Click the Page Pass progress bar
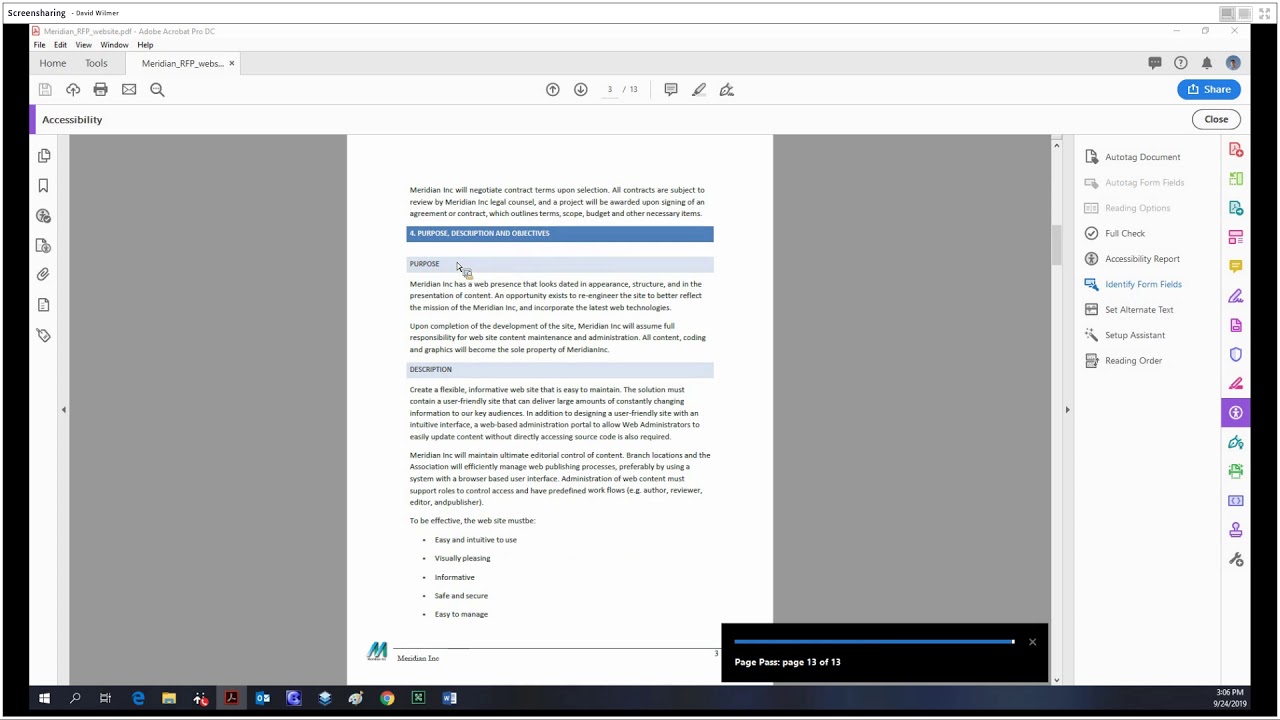 [874, 642]
